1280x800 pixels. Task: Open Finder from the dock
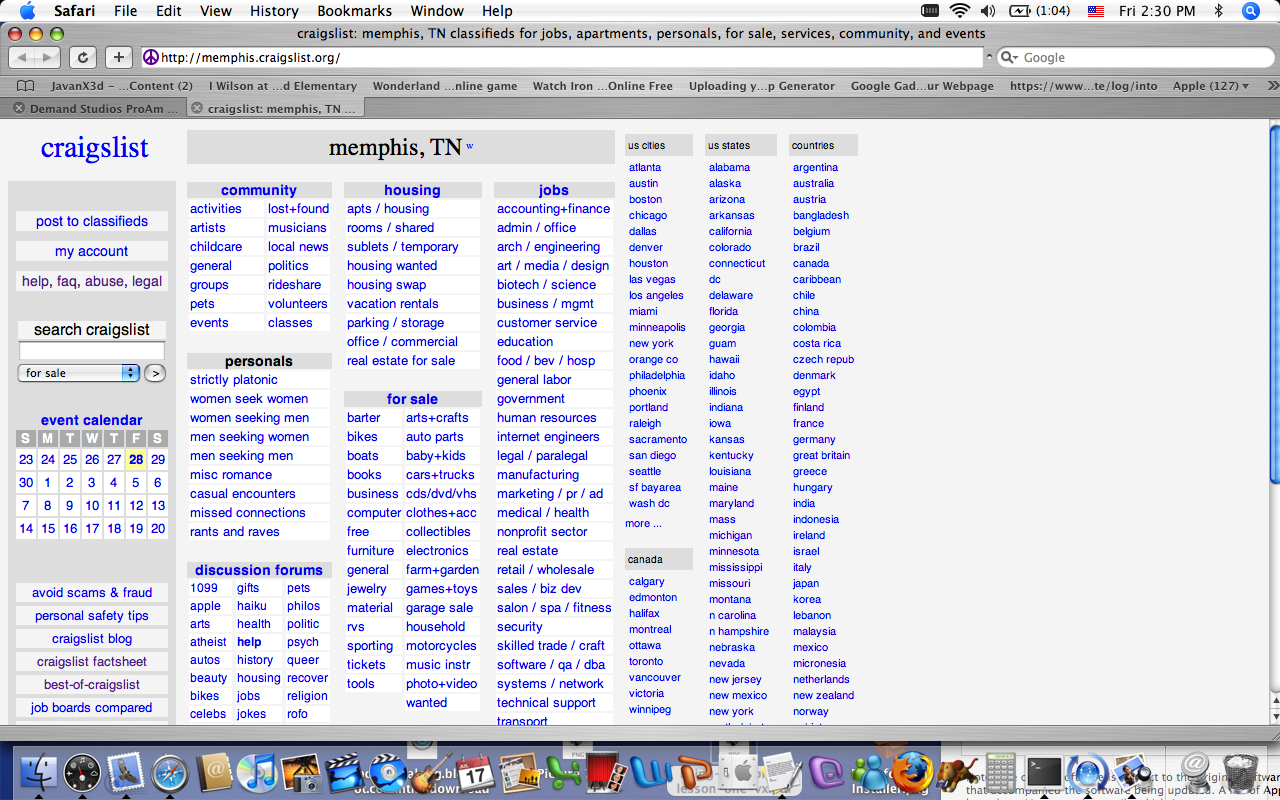38,772
